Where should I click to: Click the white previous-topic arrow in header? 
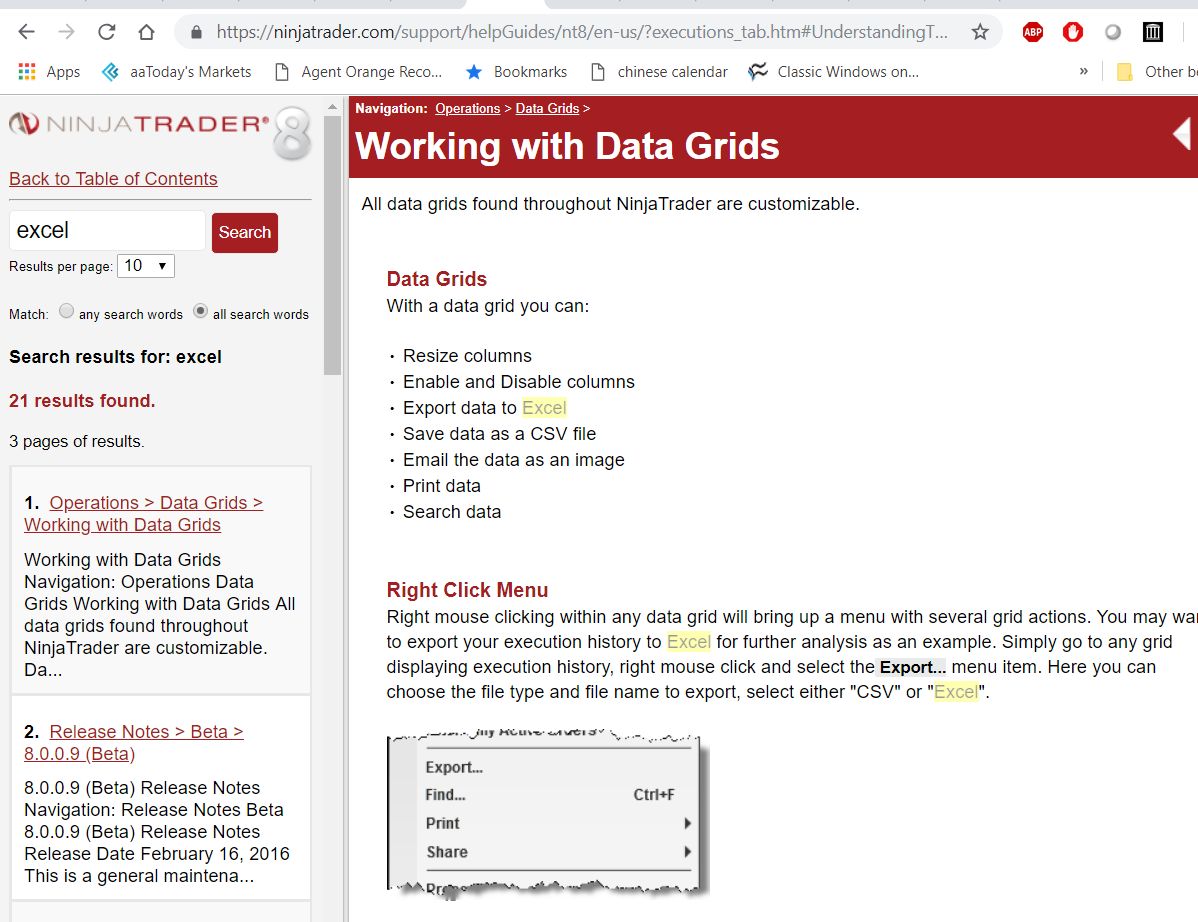pos(1183,134)
